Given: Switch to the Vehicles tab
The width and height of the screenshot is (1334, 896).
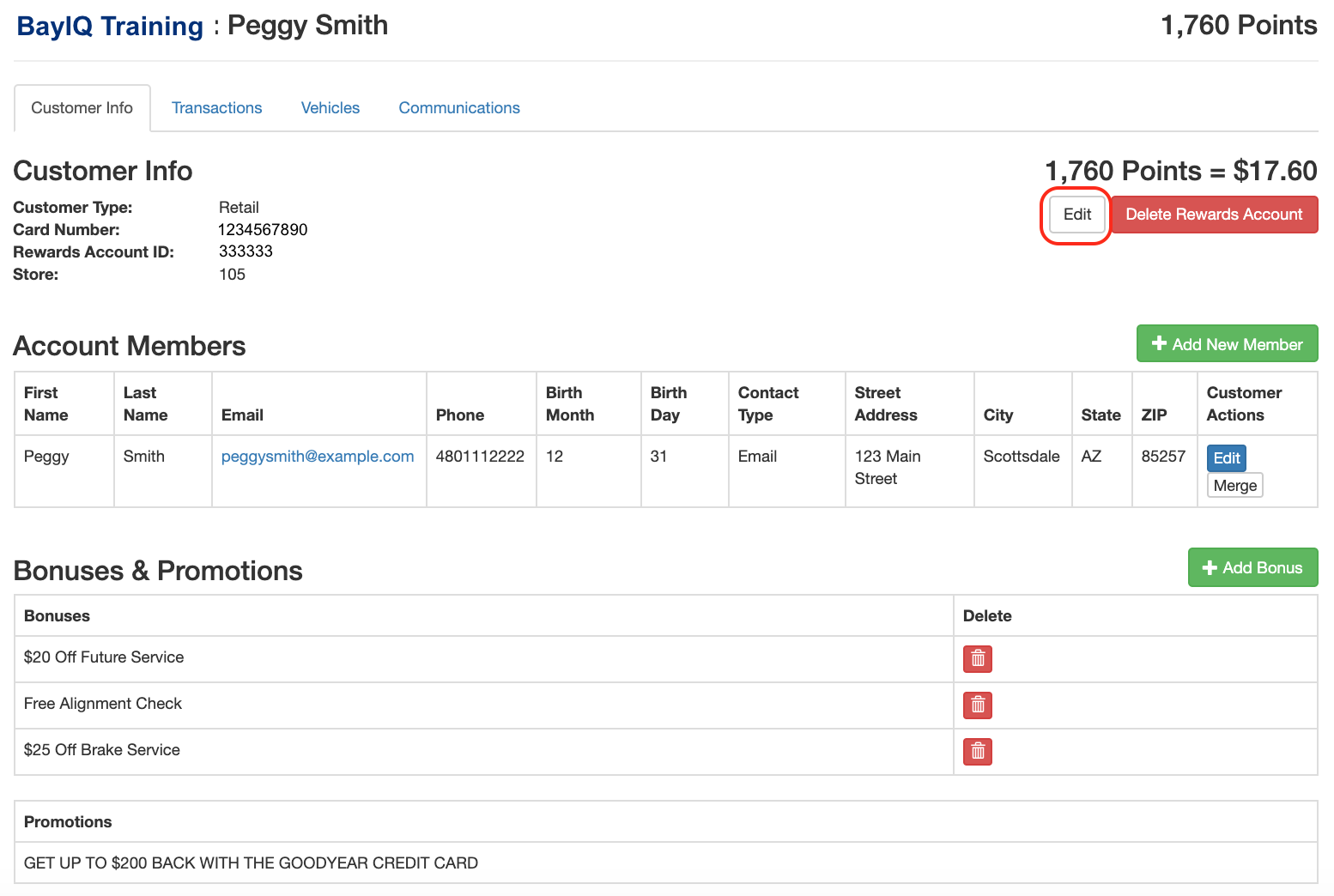Looking at the screenshot, I should coord(330,108).
